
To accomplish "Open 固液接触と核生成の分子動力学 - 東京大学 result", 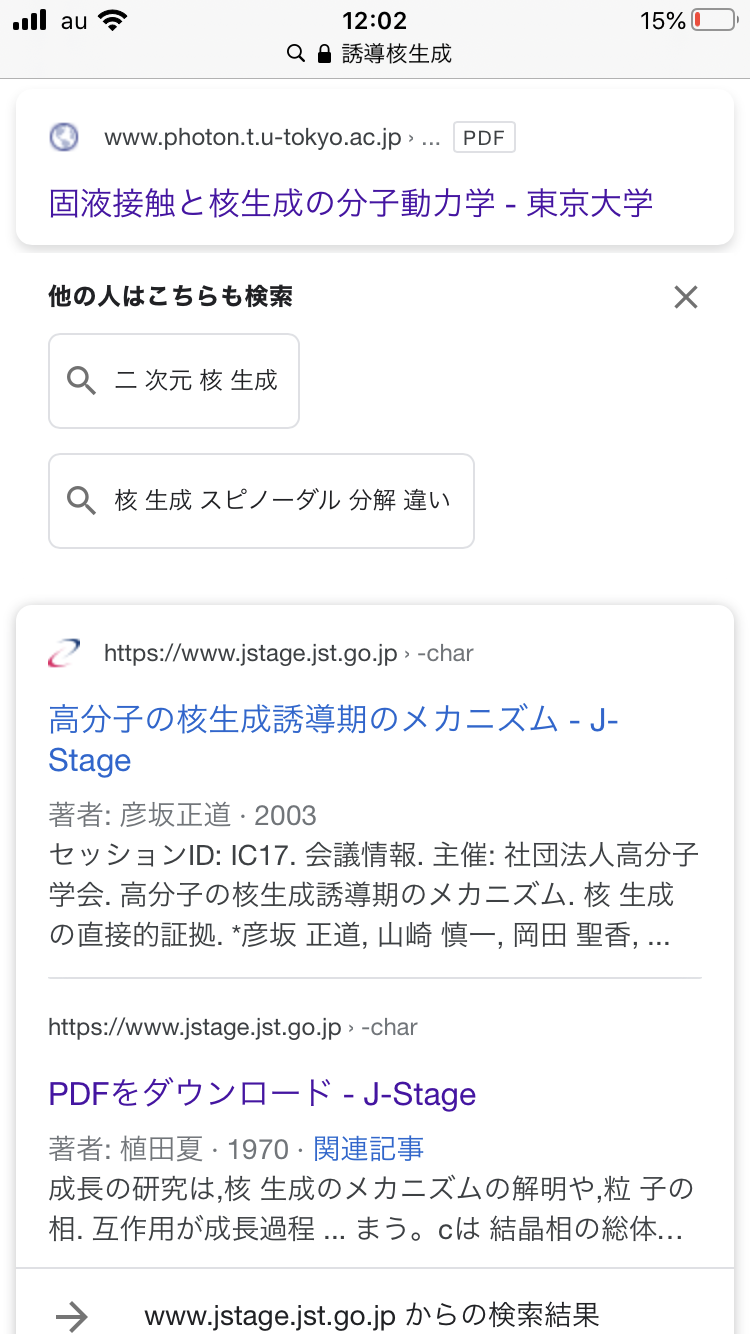I will [x=350, y=203].
